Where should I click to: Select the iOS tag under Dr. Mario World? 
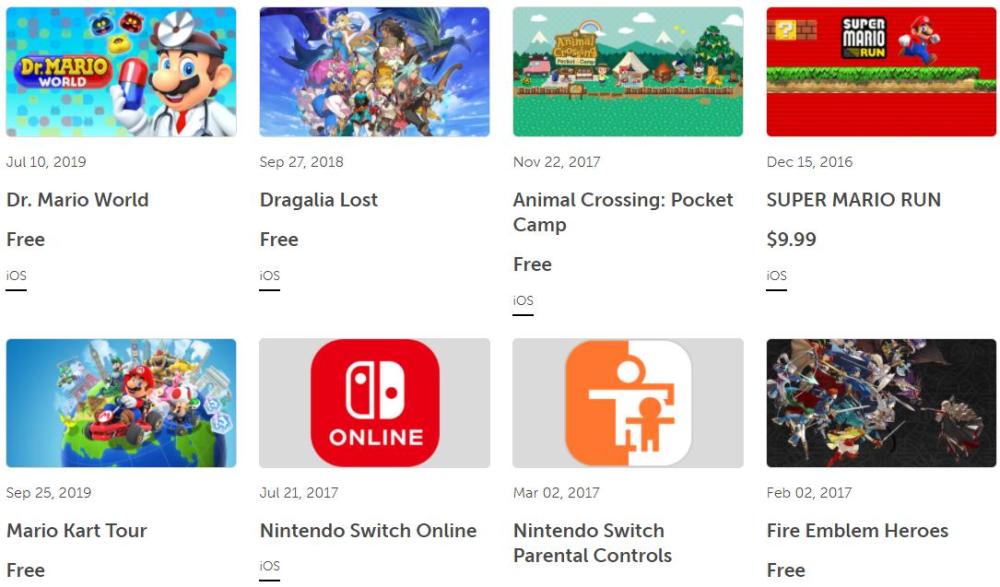pos(17,276)
